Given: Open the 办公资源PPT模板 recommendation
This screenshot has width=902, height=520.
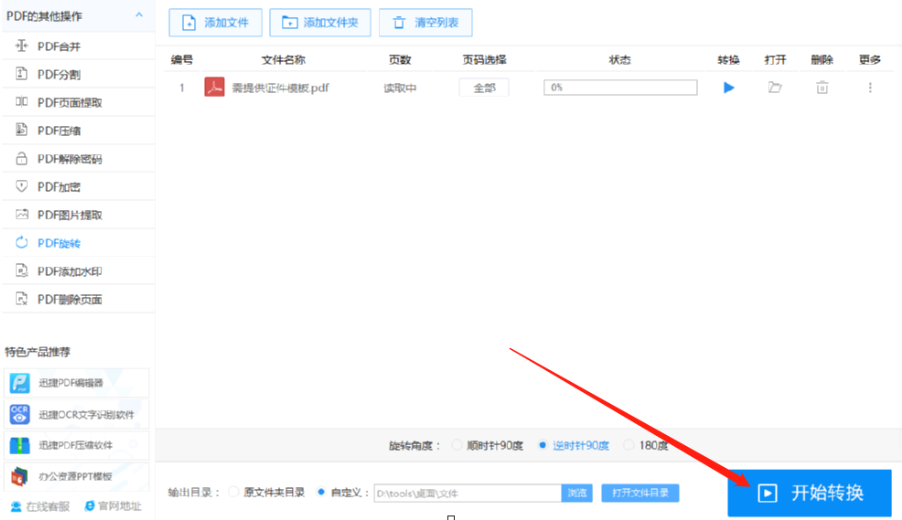Looking at the screenshot, I should (x=77, y=476).
